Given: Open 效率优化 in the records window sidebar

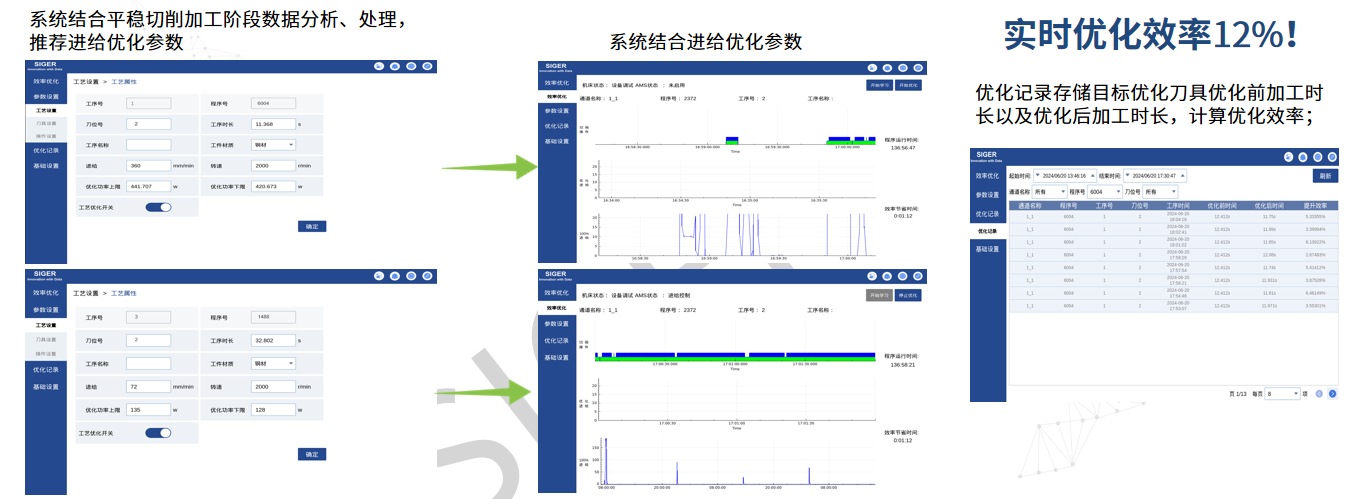Looking at the screenshot, I should pos(988,176).
